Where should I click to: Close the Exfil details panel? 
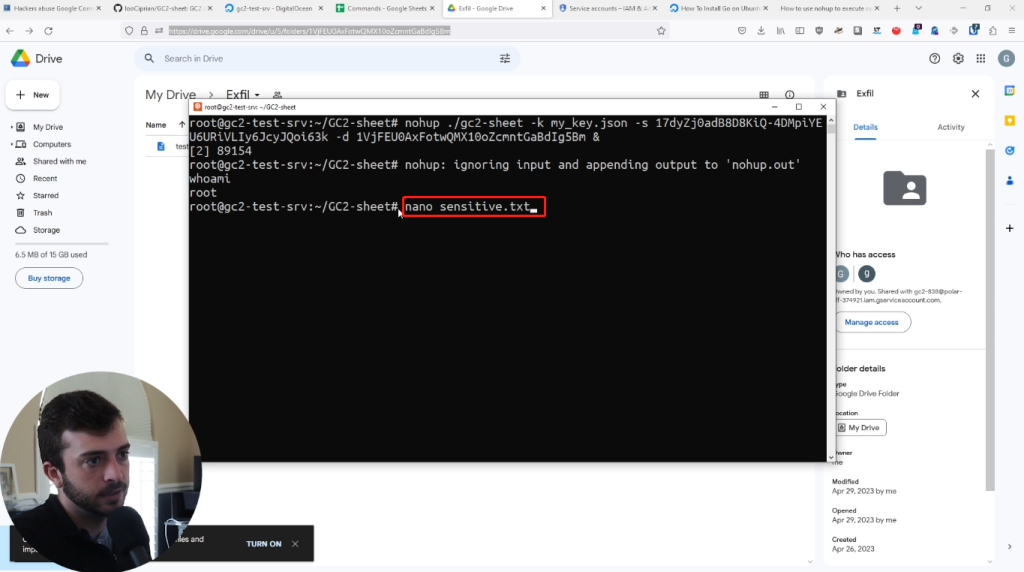point(975,94)
